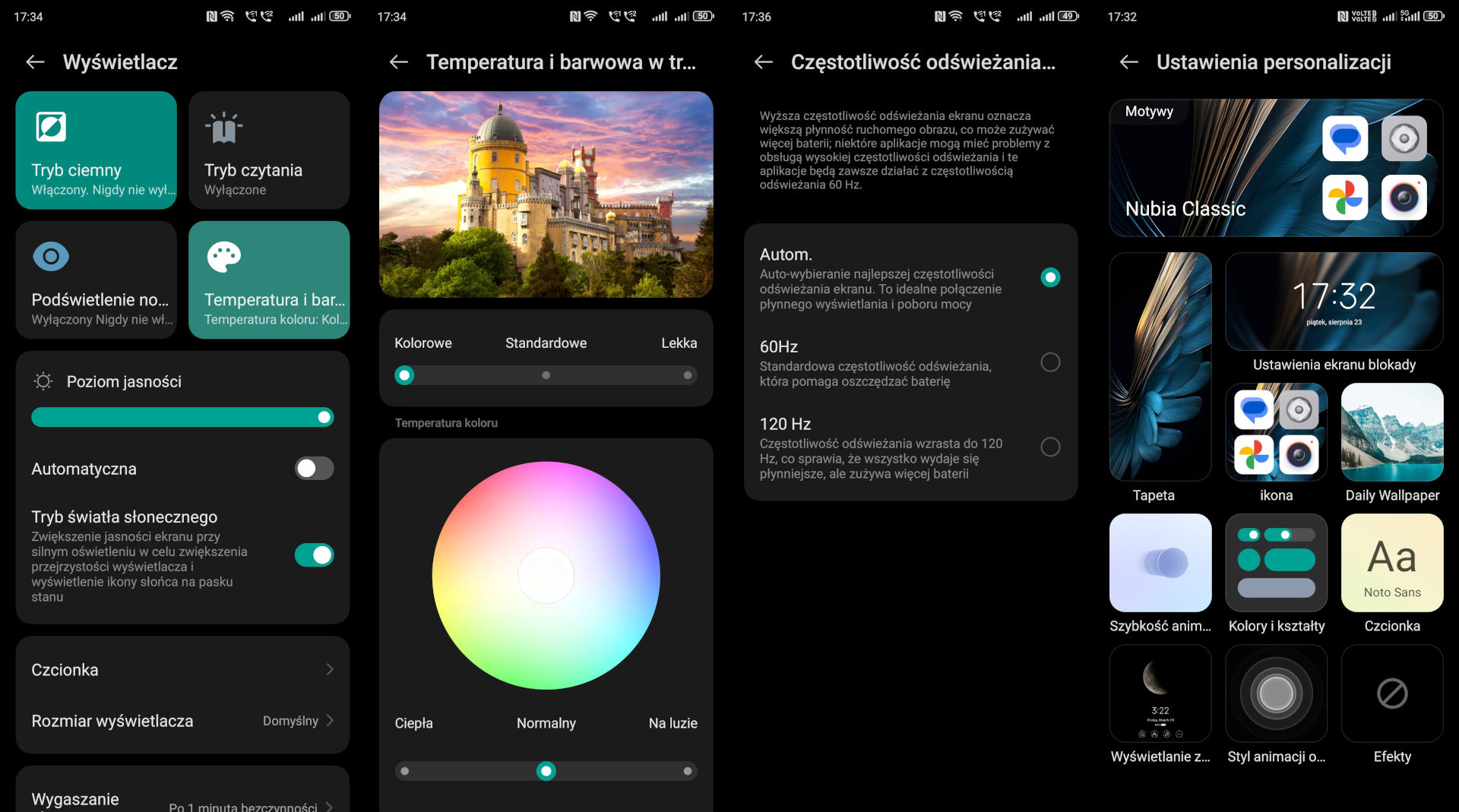Open Rozmiar wyświetlacza Domyślny chevron
Image resolution: width=1459 pixels, height=812 pixels.
(x=329, y=721)
